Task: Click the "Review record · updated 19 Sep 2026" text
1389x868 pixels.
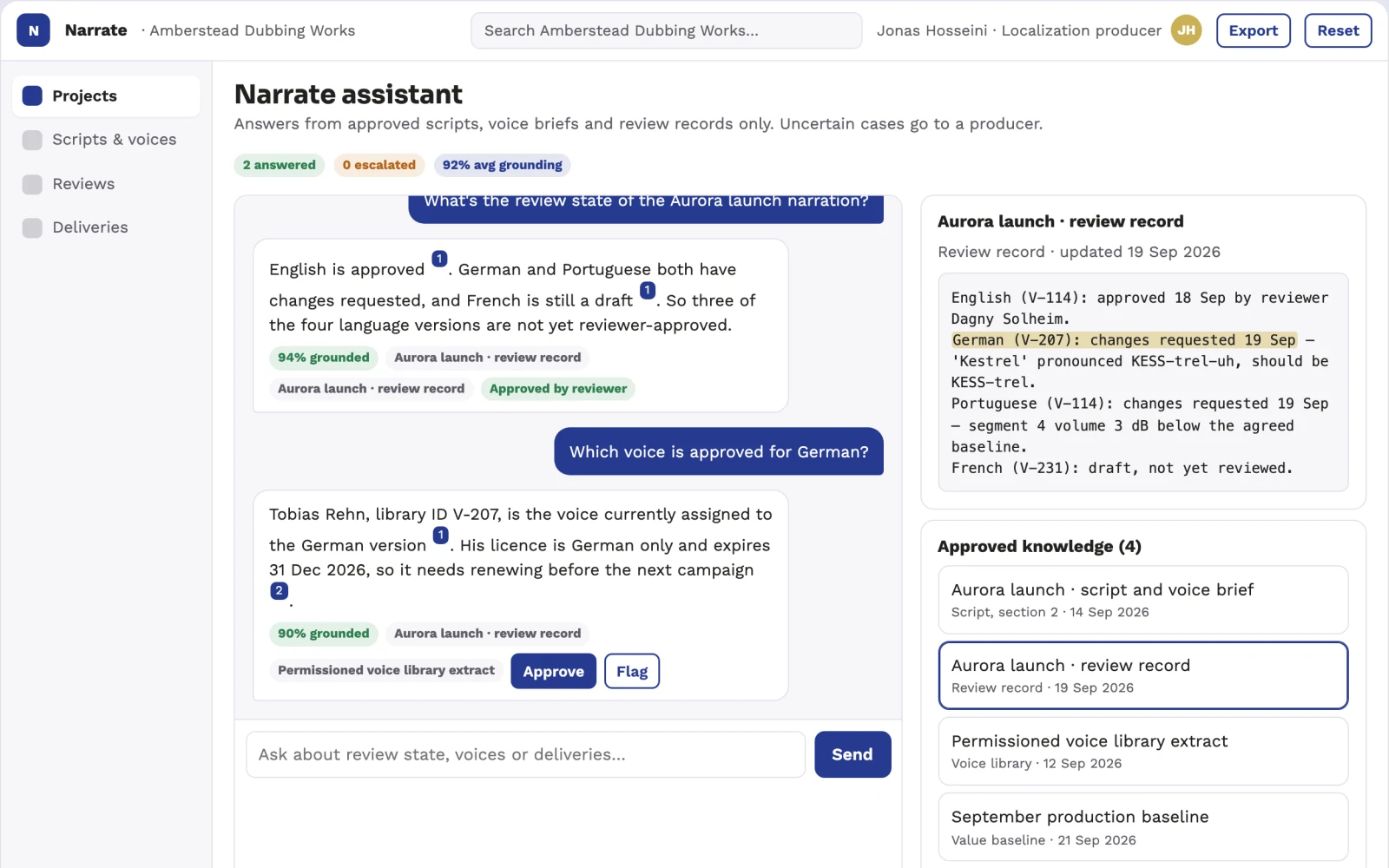Action: (x=1079, y=252)
